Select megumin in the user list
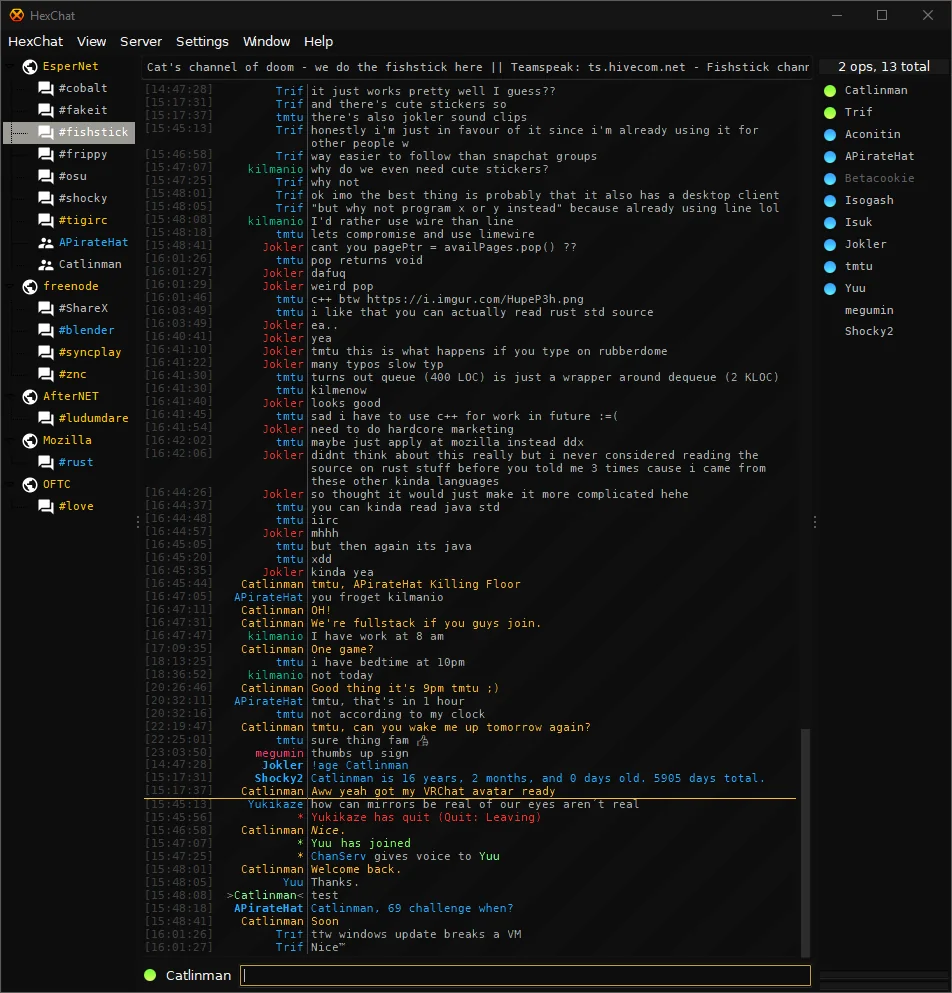Viewport: 952px width, 993px height. click(x=868, y=310)
